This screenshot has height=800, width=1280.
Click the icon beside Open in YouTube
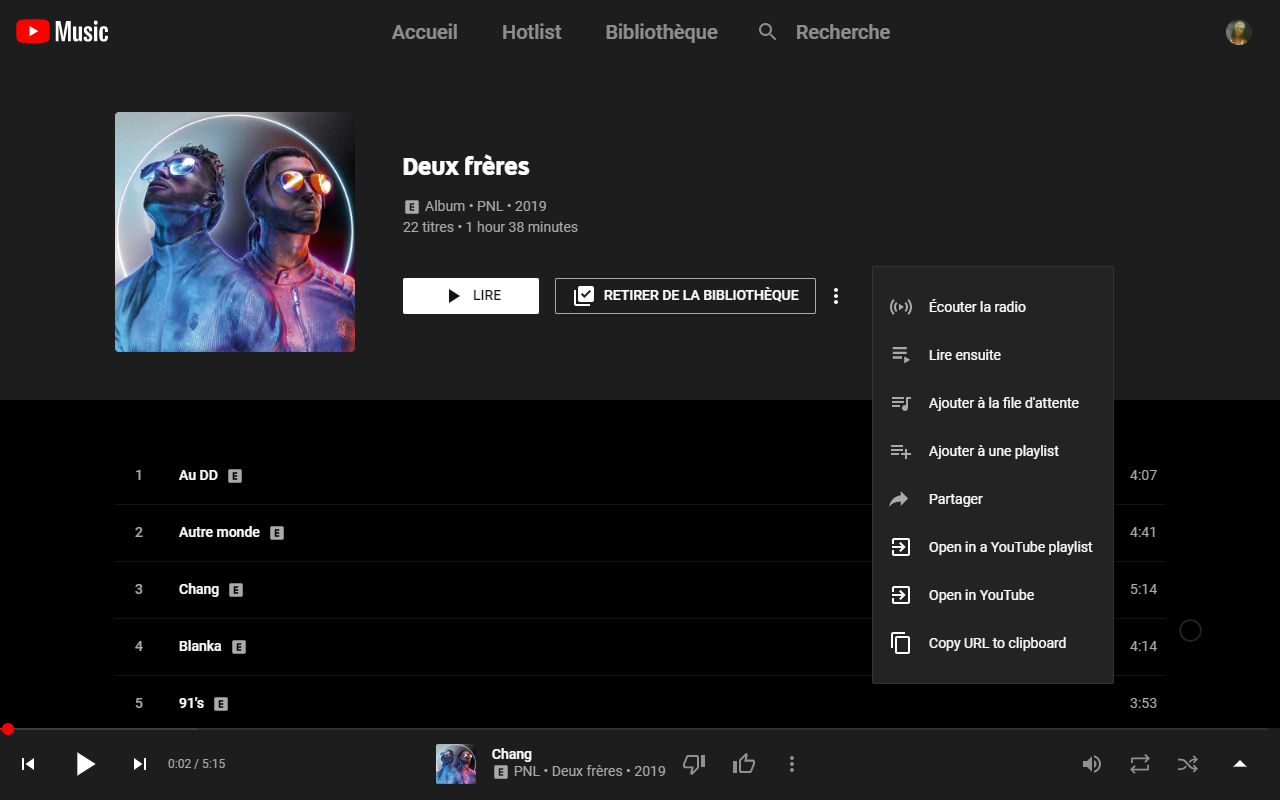tap(901, 595)
